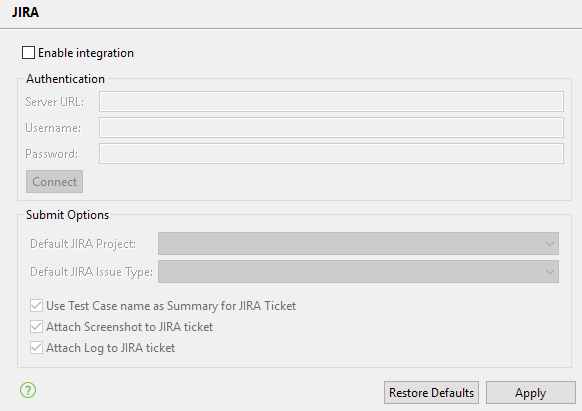
Task: Click the Authentication group heading
Action: coord(65,79)
